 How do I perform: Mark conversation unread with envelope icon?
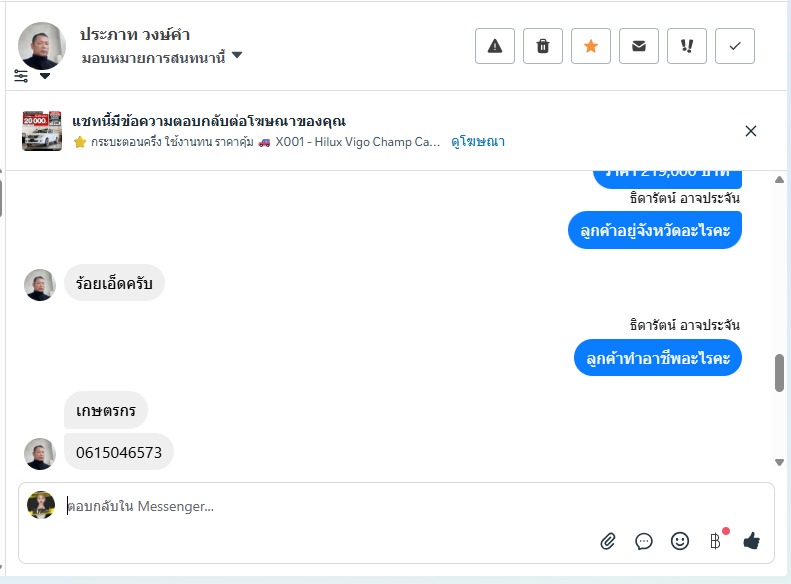[639, 46]
